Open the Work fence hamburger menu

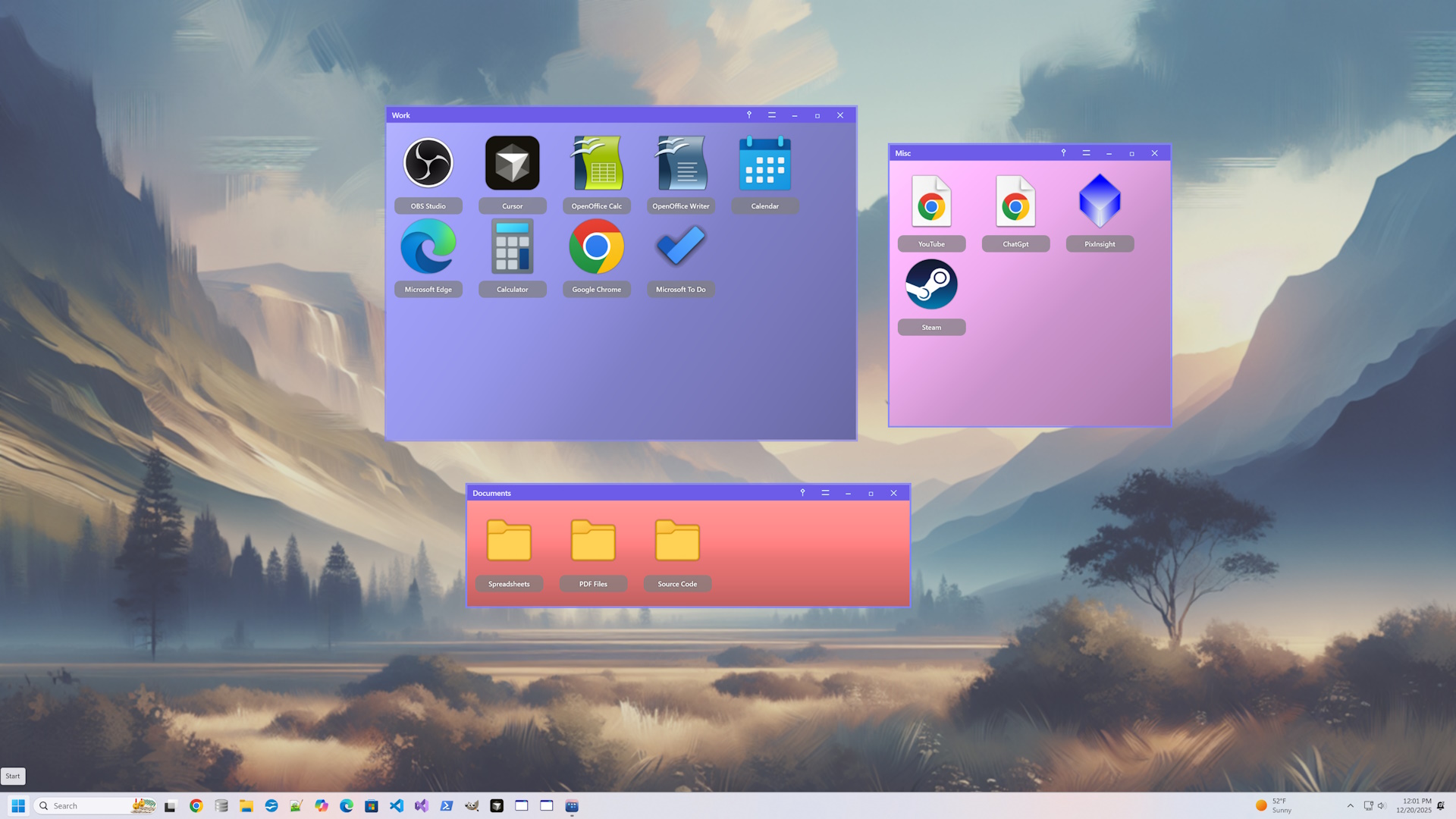(771, 115)
